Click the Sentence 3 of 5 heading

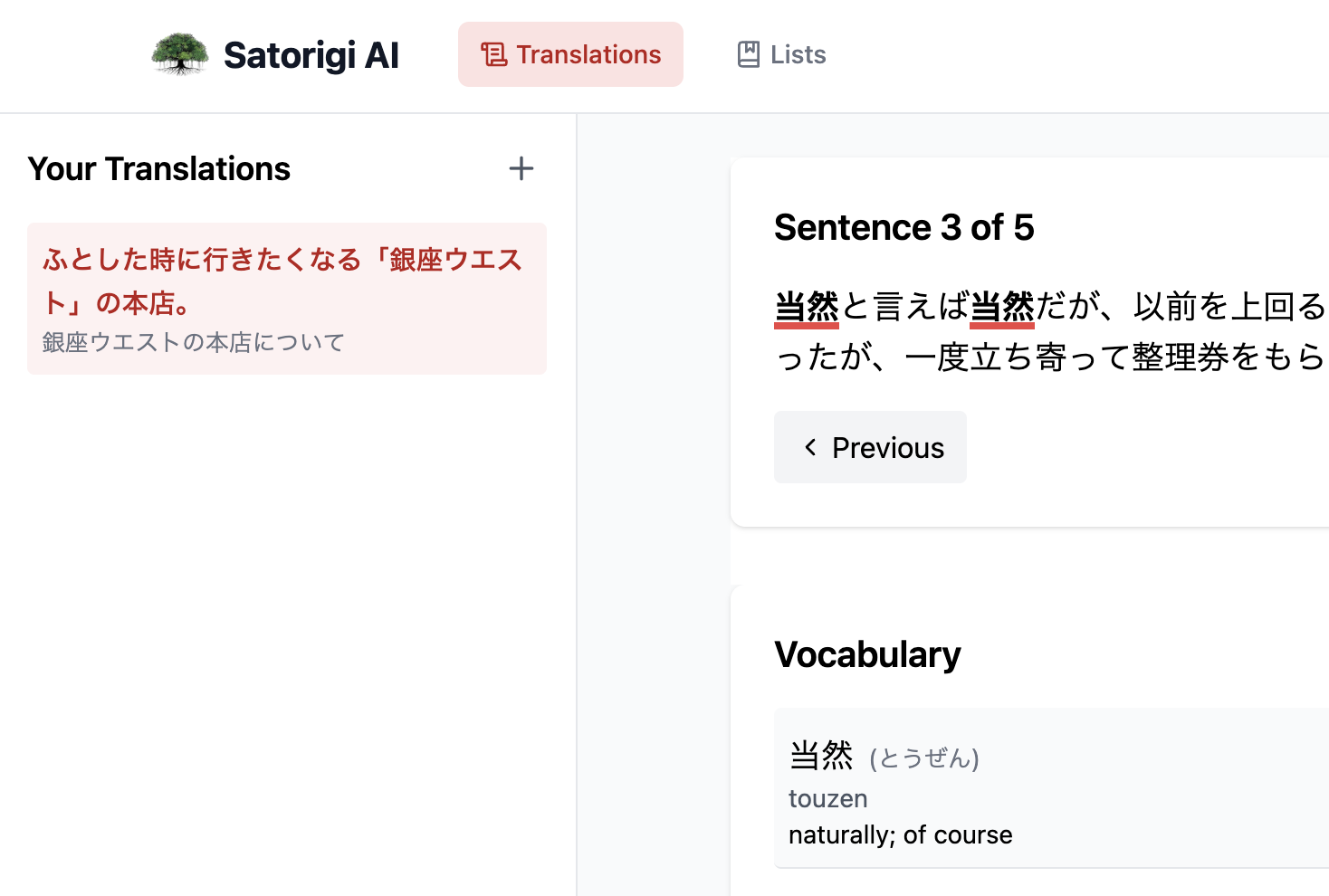tap(904, 227)
